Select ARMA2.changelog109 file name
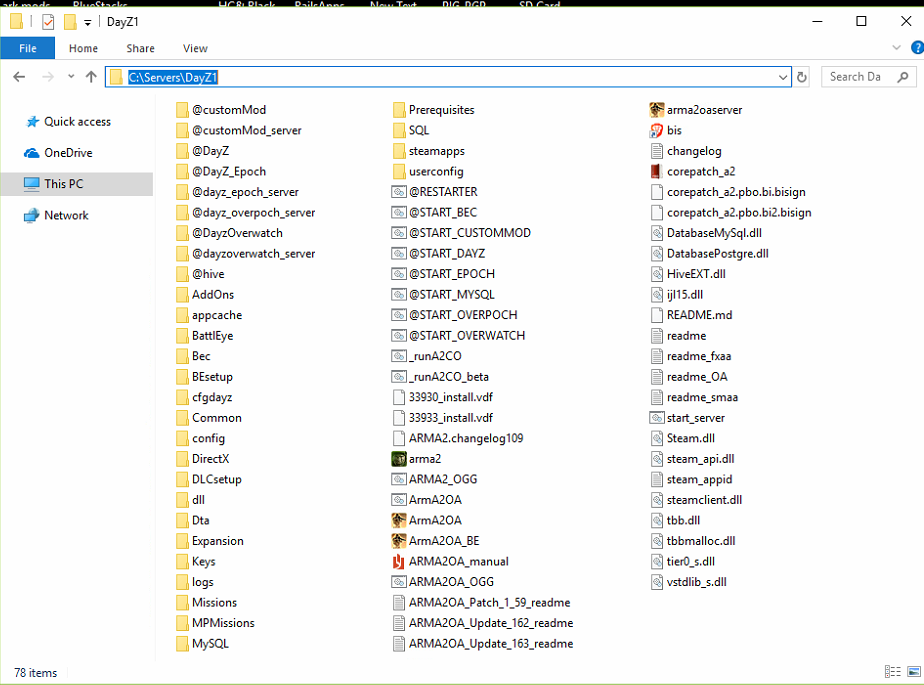Image resolution: width=924 pixels, height=685 pixels. click(x=466, y=438)
